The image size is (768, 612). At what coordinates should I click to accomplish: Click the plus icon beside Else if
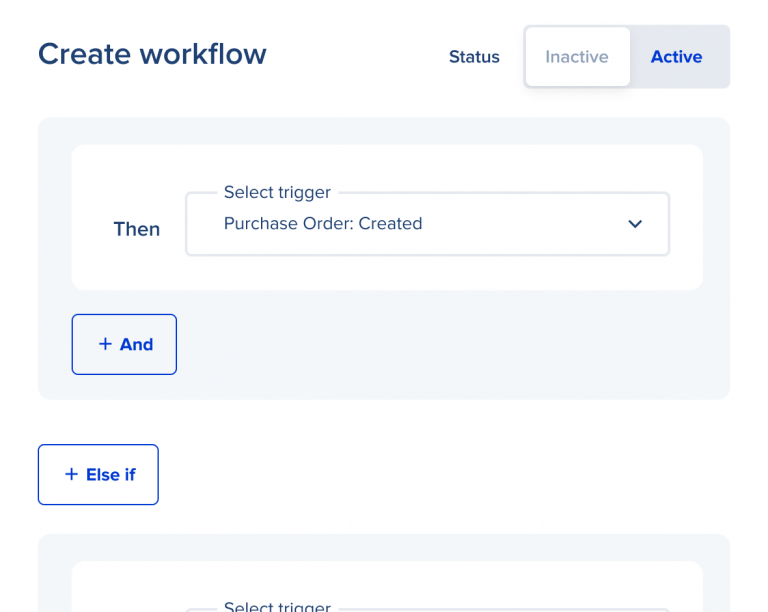71,474
